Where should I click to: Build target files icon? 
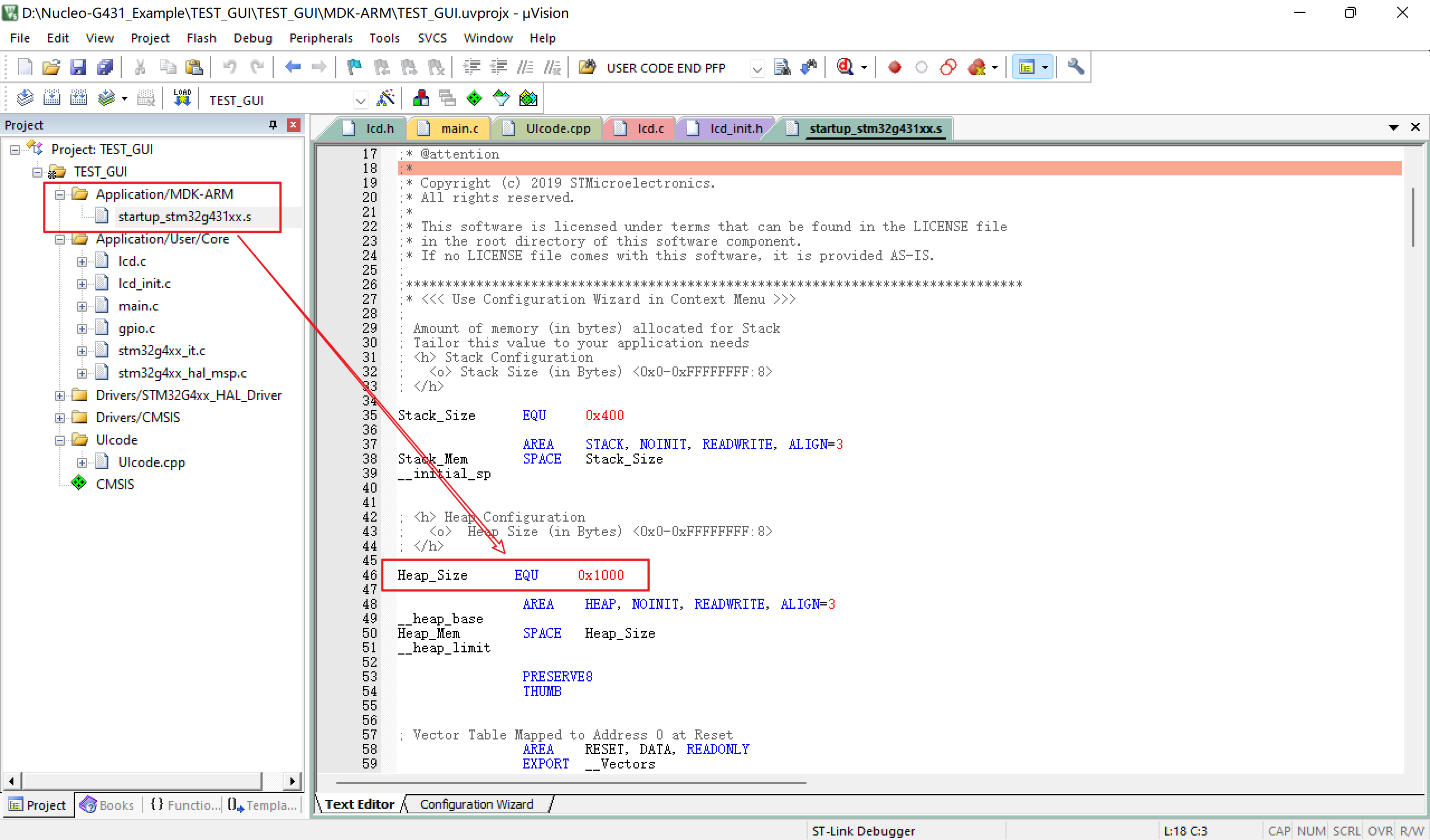pyautogui.click(x=51, y=99)
